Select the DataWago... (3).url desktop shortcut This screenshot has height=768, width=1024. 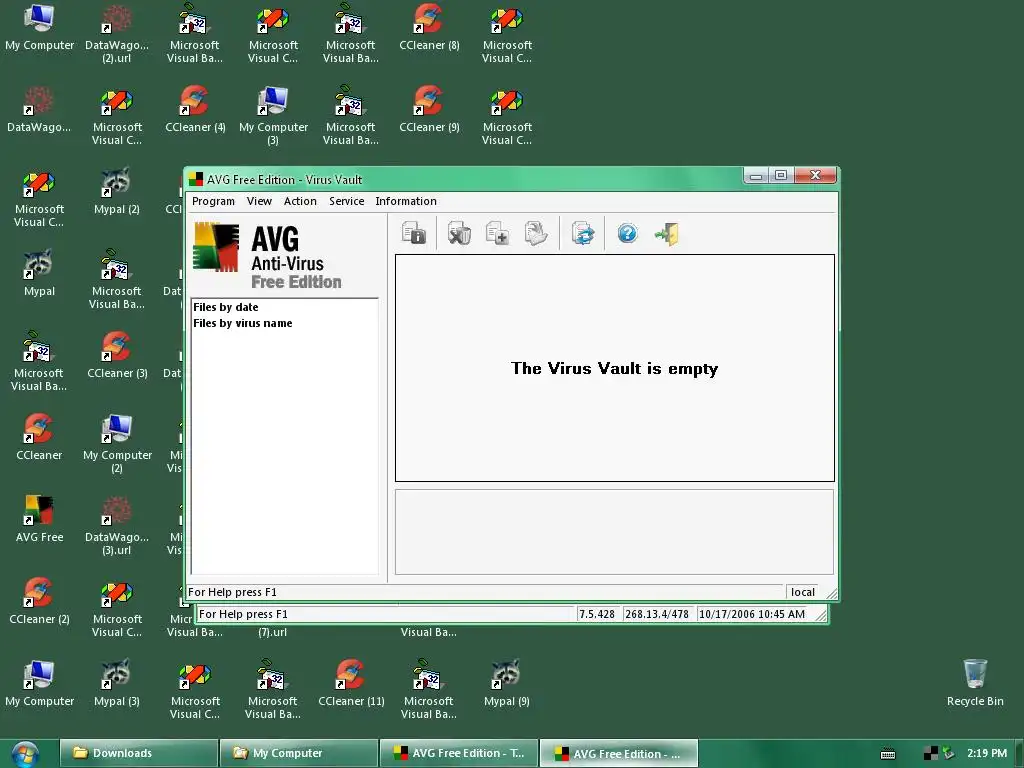tap(117, 526)
